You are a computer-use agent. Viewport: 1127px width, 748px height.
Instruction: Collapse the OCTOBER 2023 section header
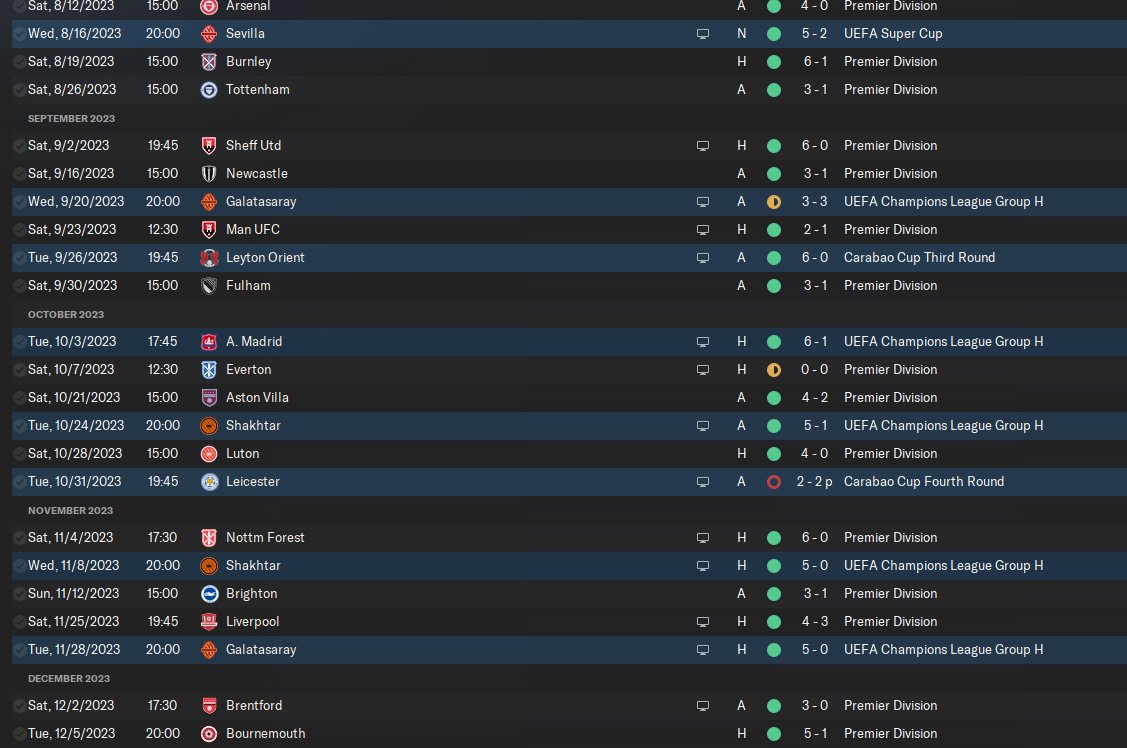coord(66,315)
